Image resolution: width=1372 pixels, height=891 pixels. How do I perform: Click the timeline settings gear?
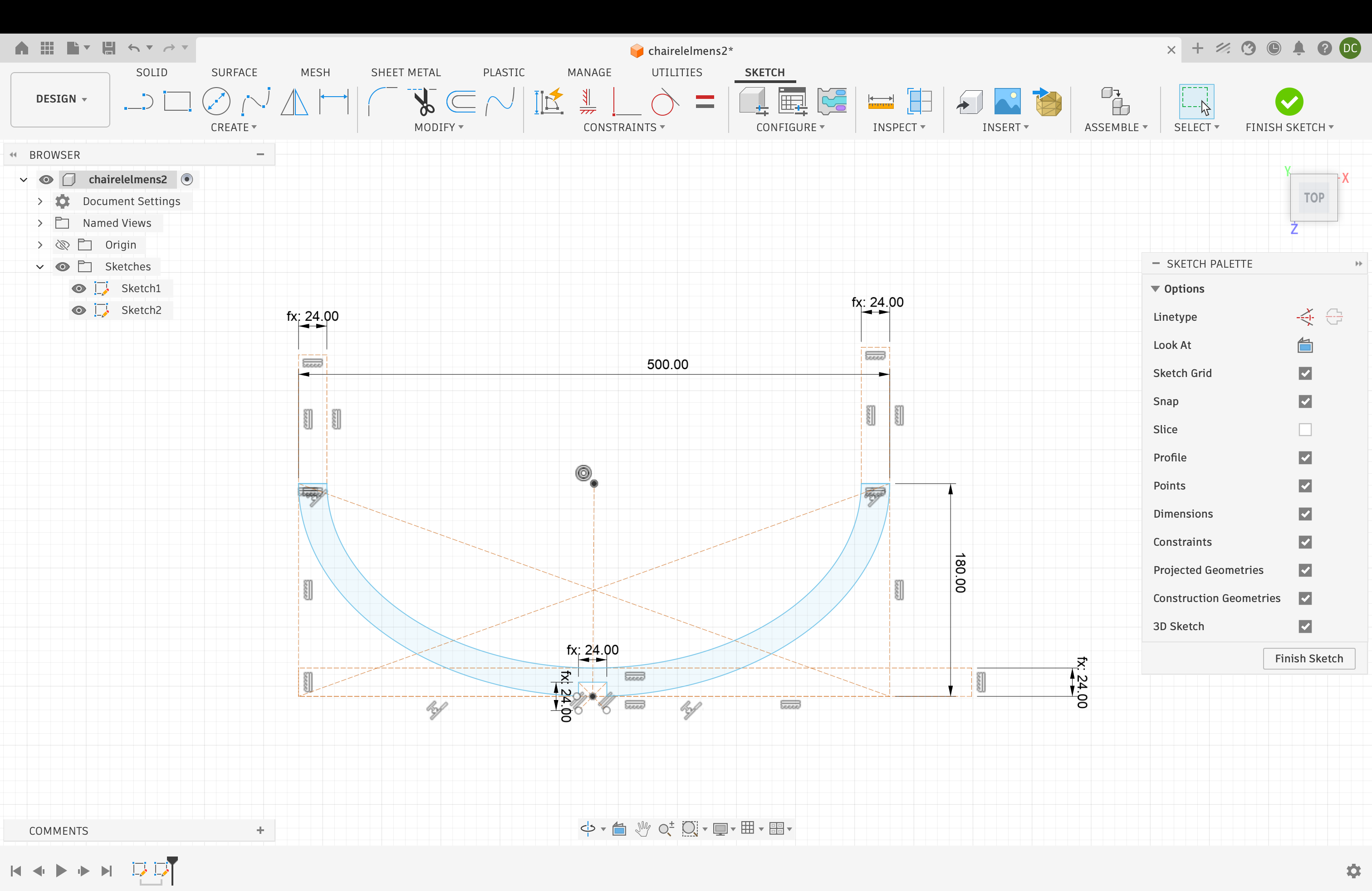pos(1353,870)
